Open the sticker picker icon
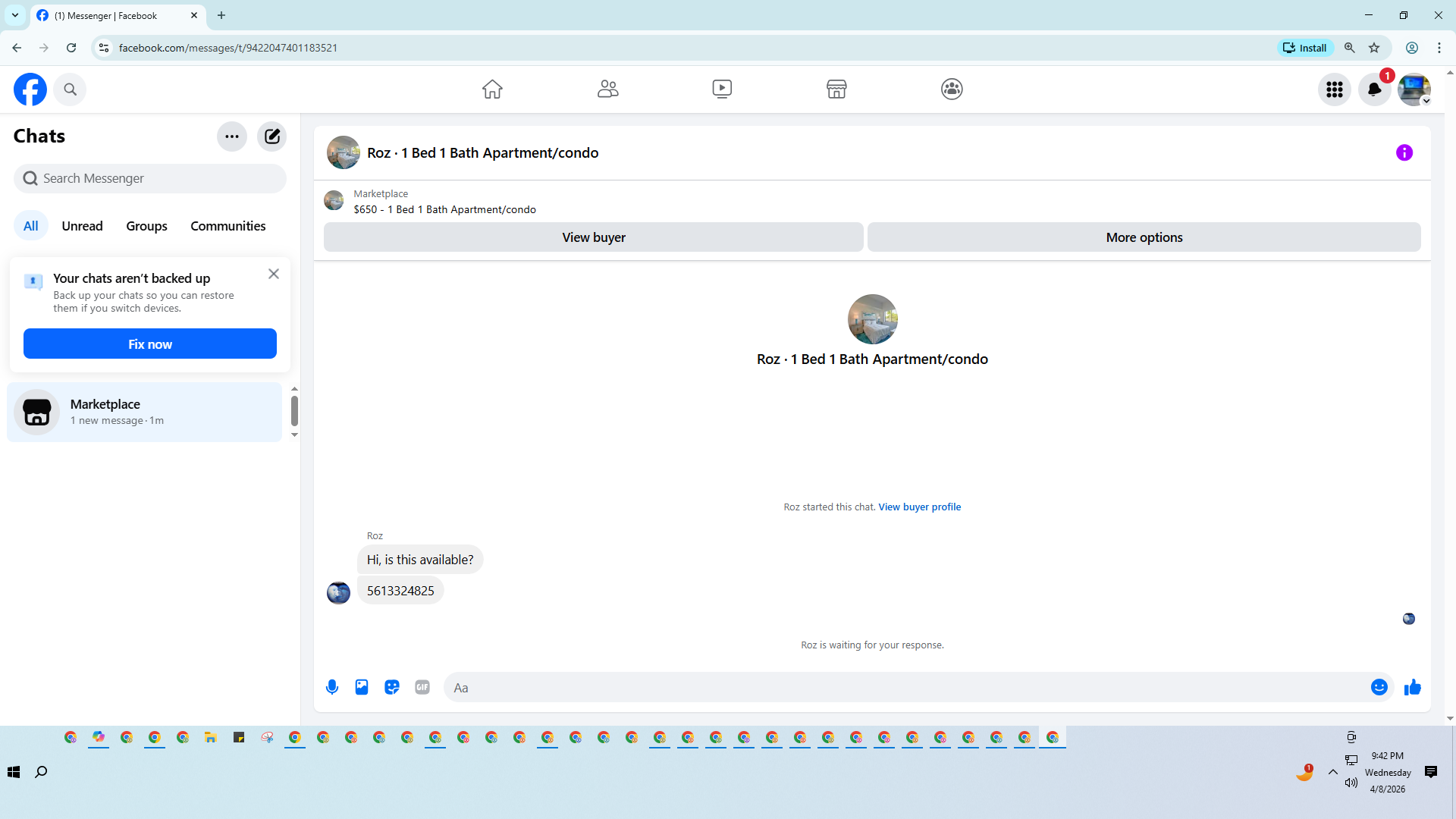 point(392,687)
